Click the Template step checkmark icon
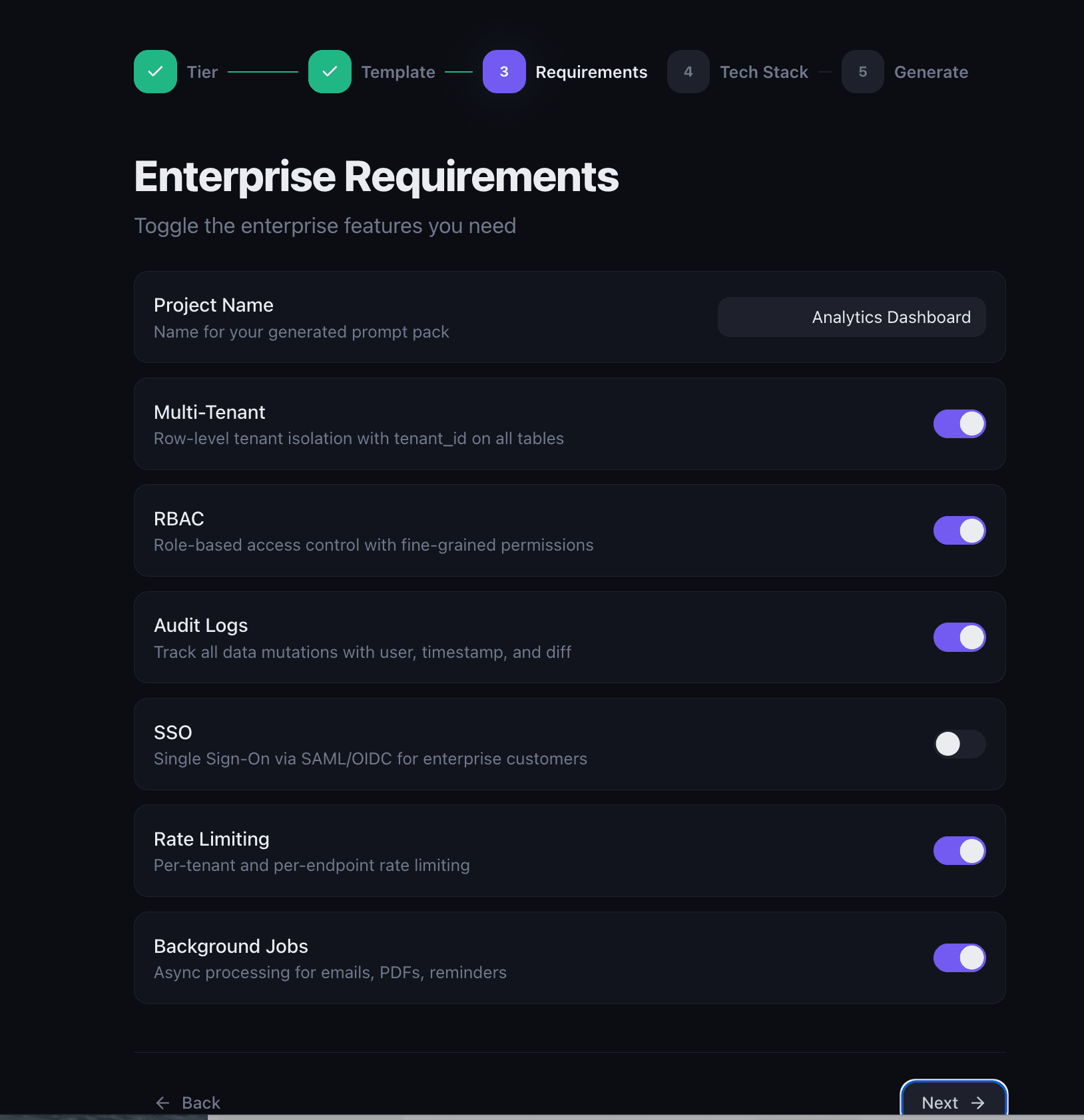Viewport: 1084px width, 1120px height. [330, 71]
